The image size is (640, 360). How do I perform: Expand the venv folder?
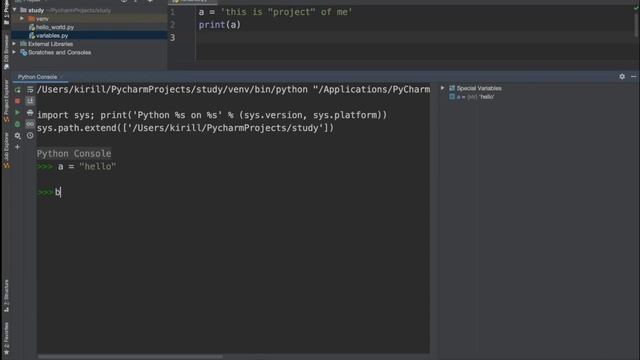22,18
